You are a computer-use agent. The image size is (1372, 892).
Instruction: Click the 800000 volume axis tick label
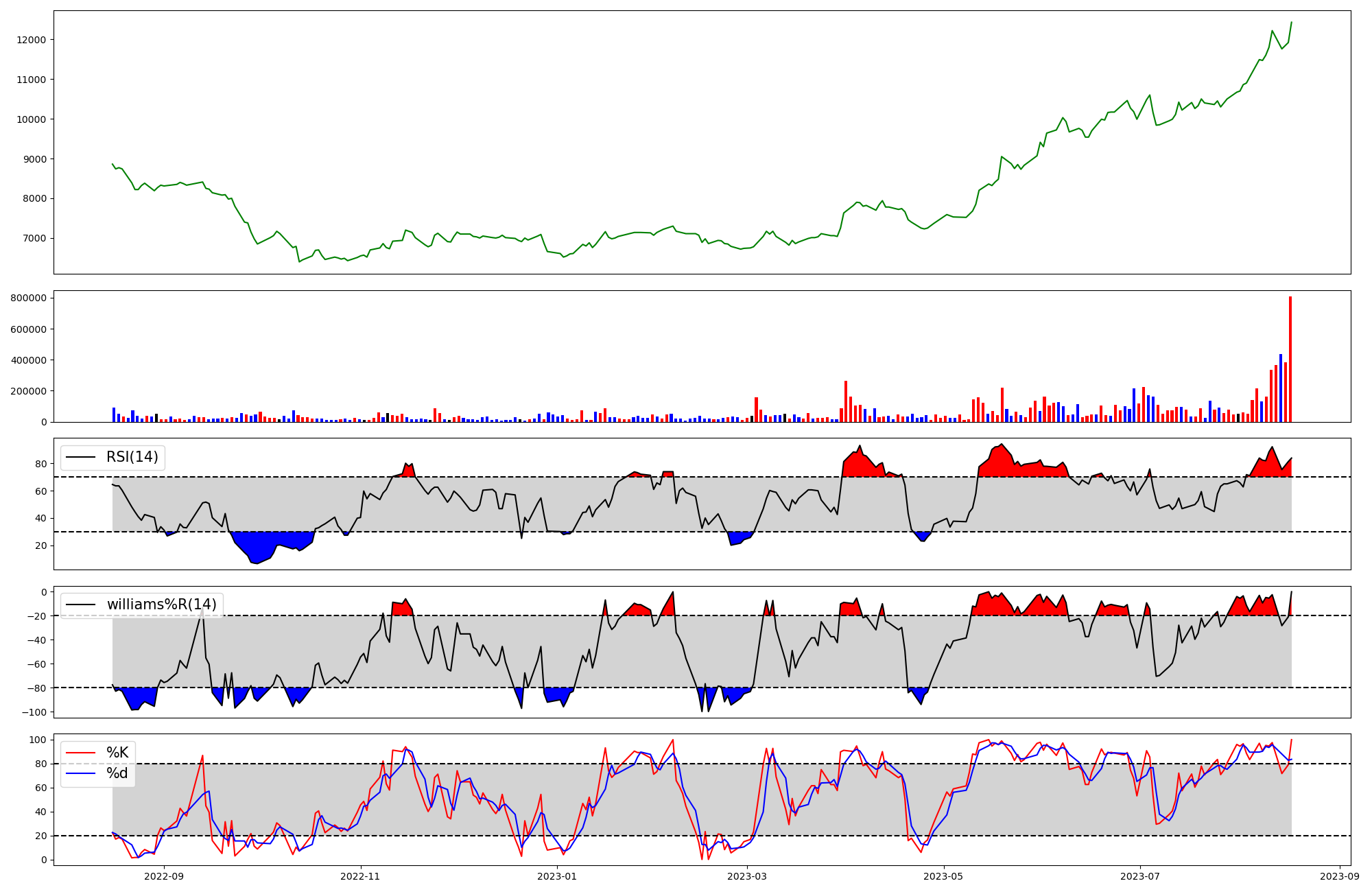pyautogui.click(x=28, y=298)
